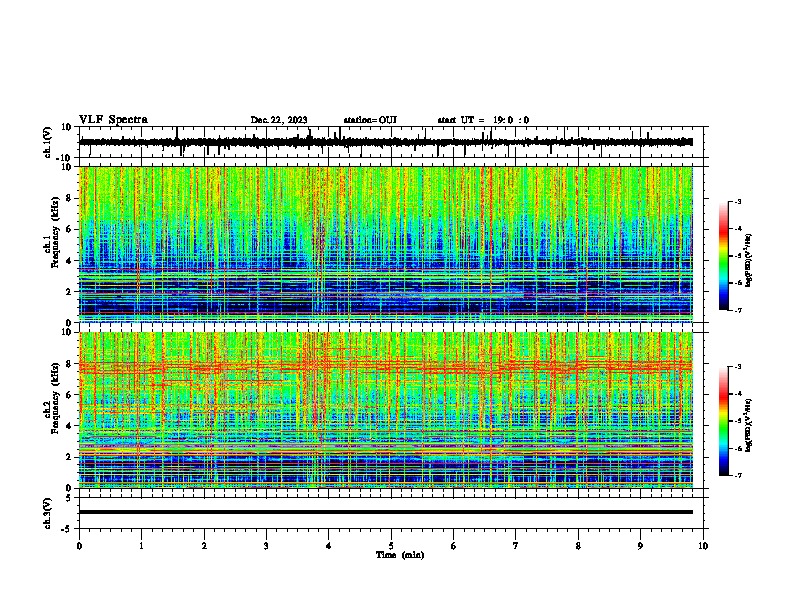The width and height of the screenshot is (792, 612).
Task: Click the "station=OUI" header text
Action: pos(370,120)
